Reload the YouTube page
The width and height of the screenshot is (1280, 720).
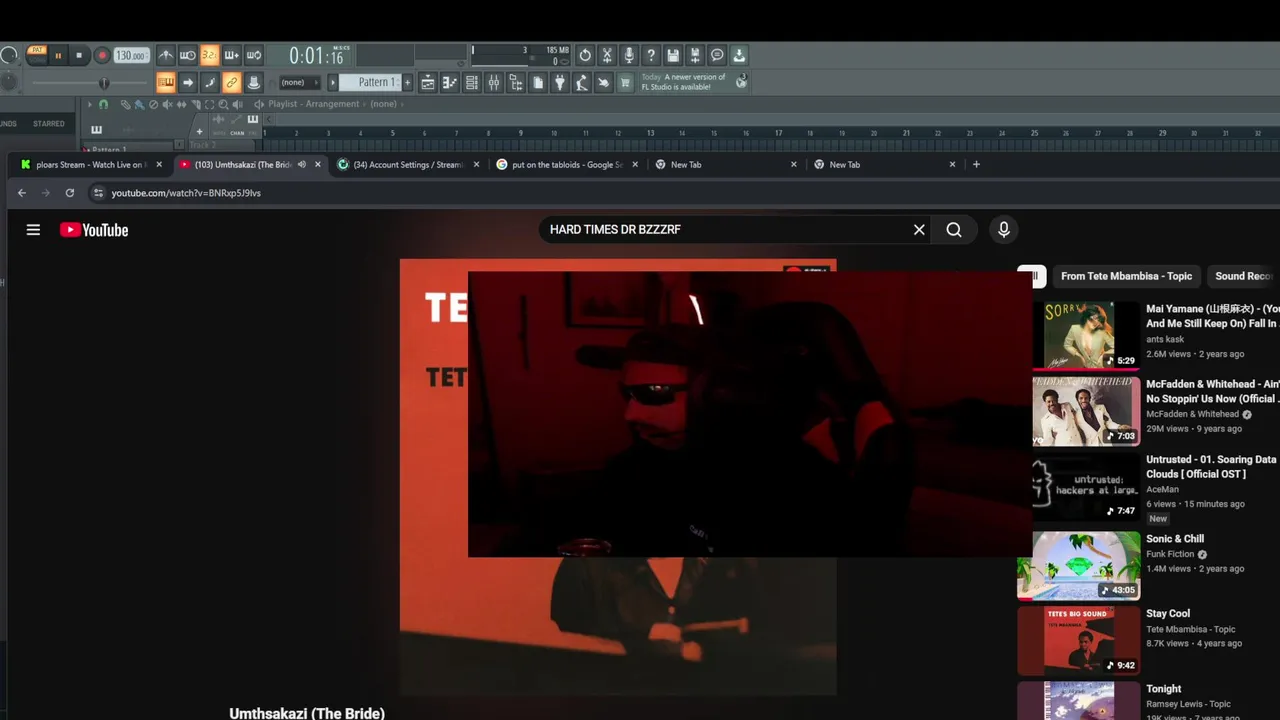[x=69, y=193]
